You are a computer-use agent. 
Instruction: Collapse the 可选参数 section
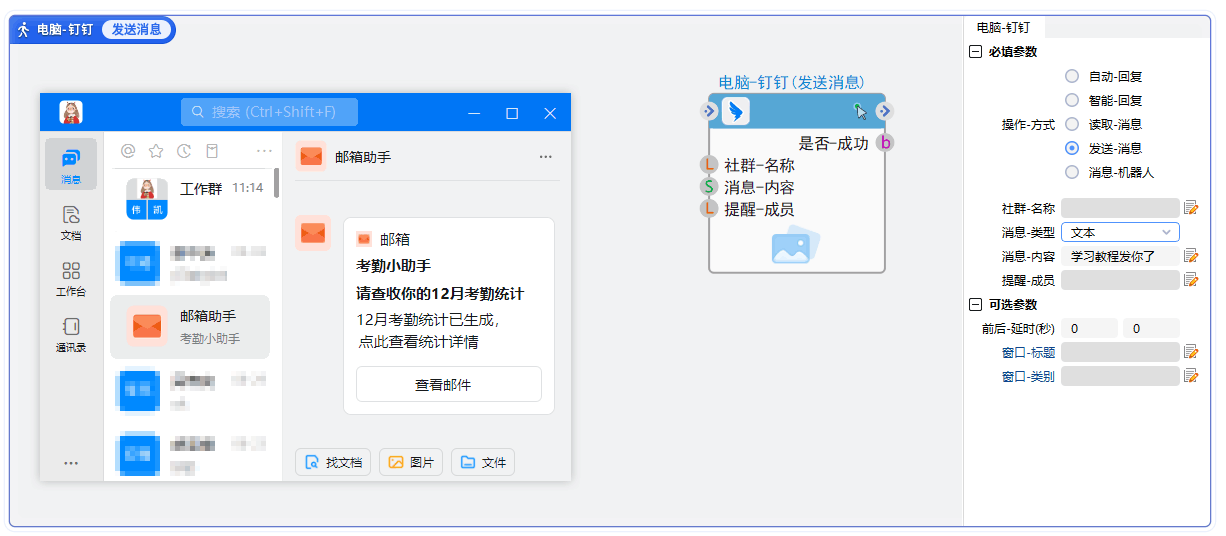976,304
